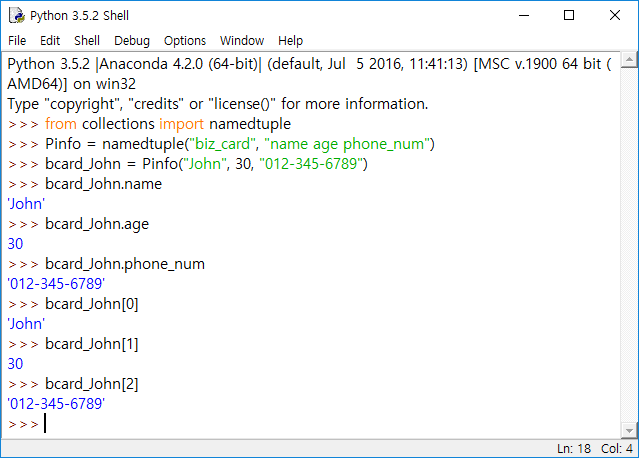Click the Python IDLE icon in title bar
The image size is (639, 458).
click(17, 15)
